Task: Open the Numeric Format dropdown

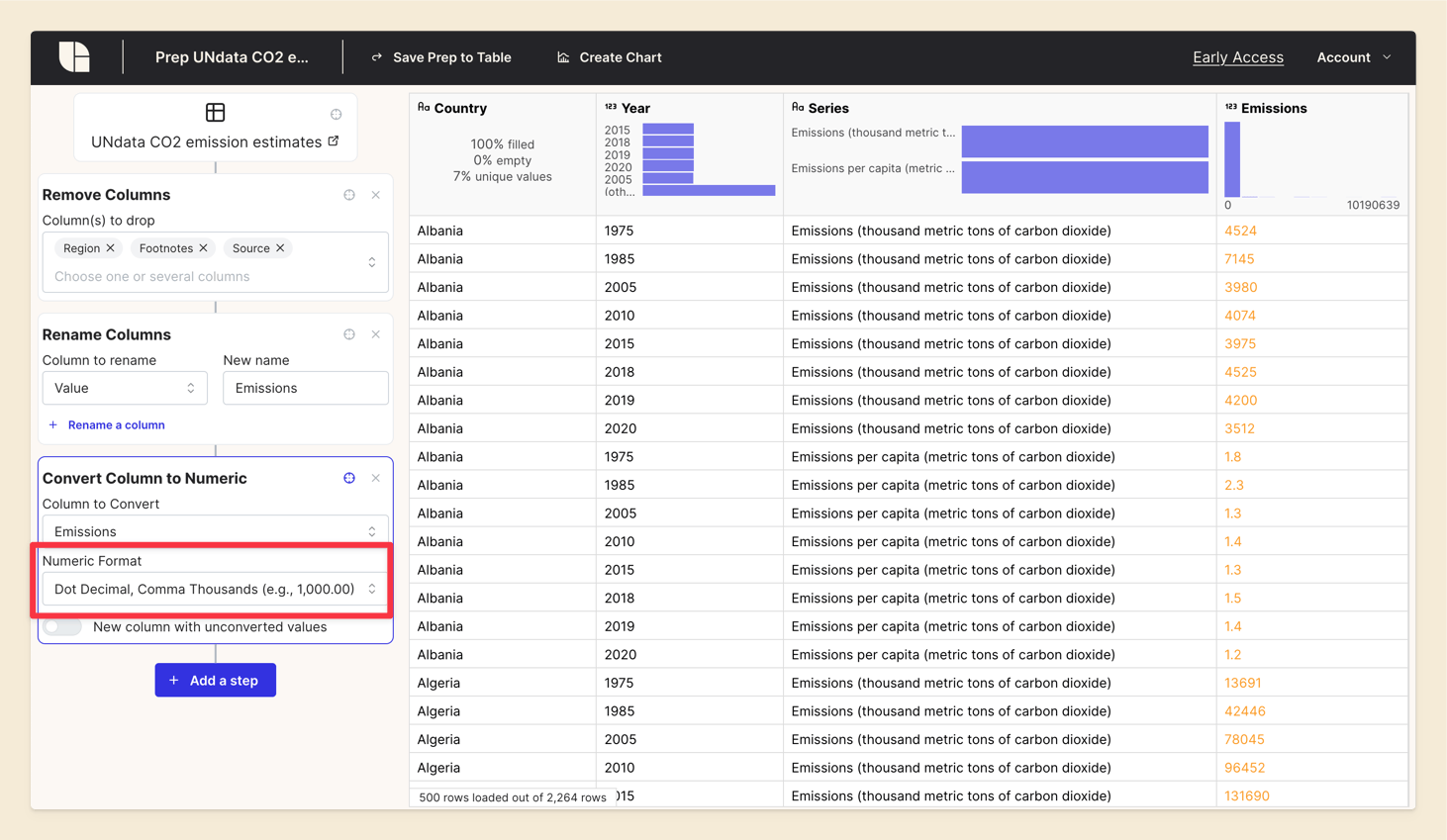Action: coord(215,589)
